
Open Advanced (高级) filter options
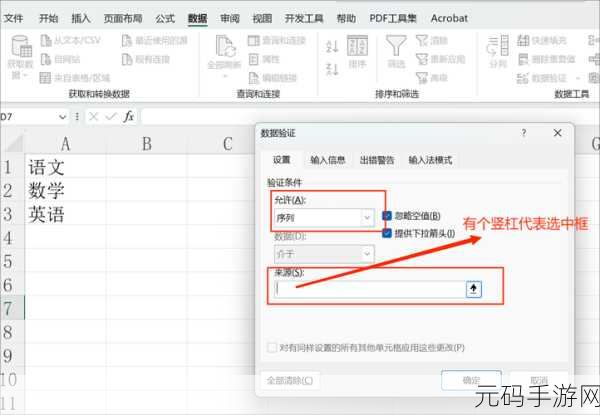432,78
